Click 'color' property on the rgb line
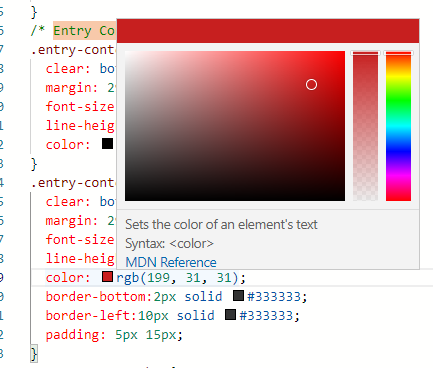 coord(64,278)
